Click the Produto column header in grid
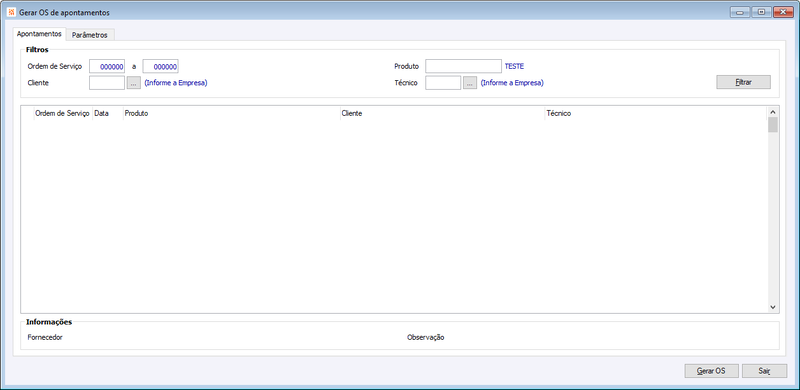Screen dimensions: 800x390 tap(232, 113)
